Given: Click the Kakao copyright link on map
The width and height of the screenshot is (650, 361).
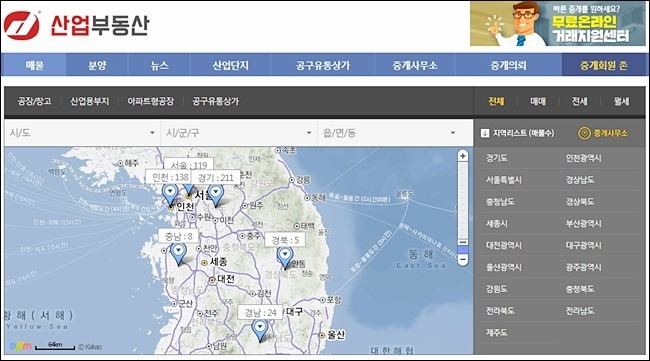Looking at the screenshot, I should pyautogui.click(x=90, y=346).
